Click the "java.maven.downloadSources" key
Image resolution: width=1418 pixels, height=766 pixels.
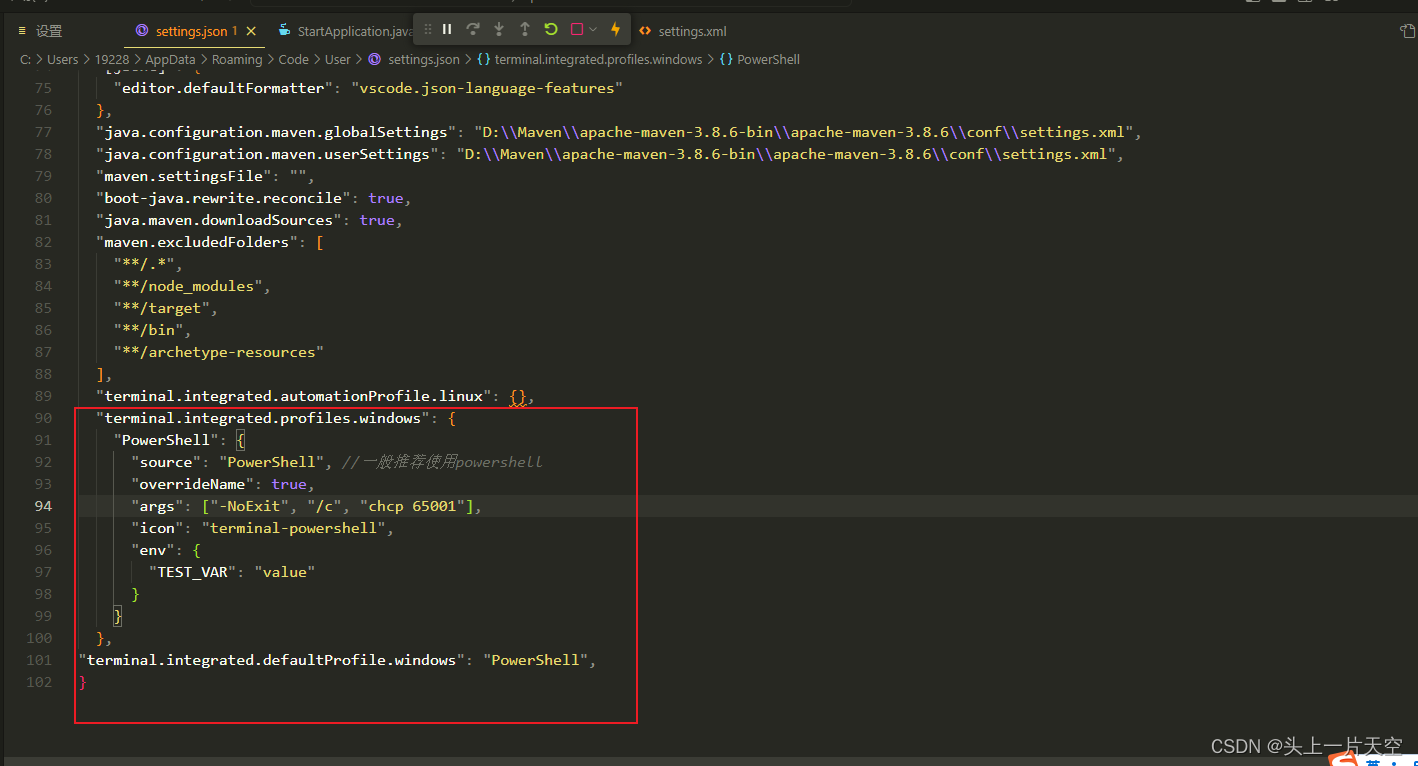coord(219,220)
